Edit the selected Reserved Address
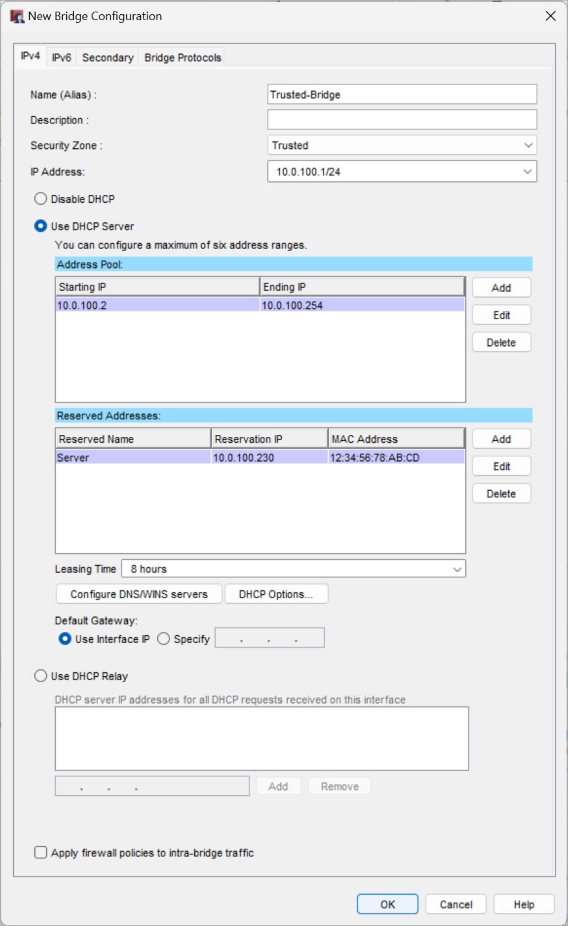Screen dimensions: 568x926 coord(501,466)
